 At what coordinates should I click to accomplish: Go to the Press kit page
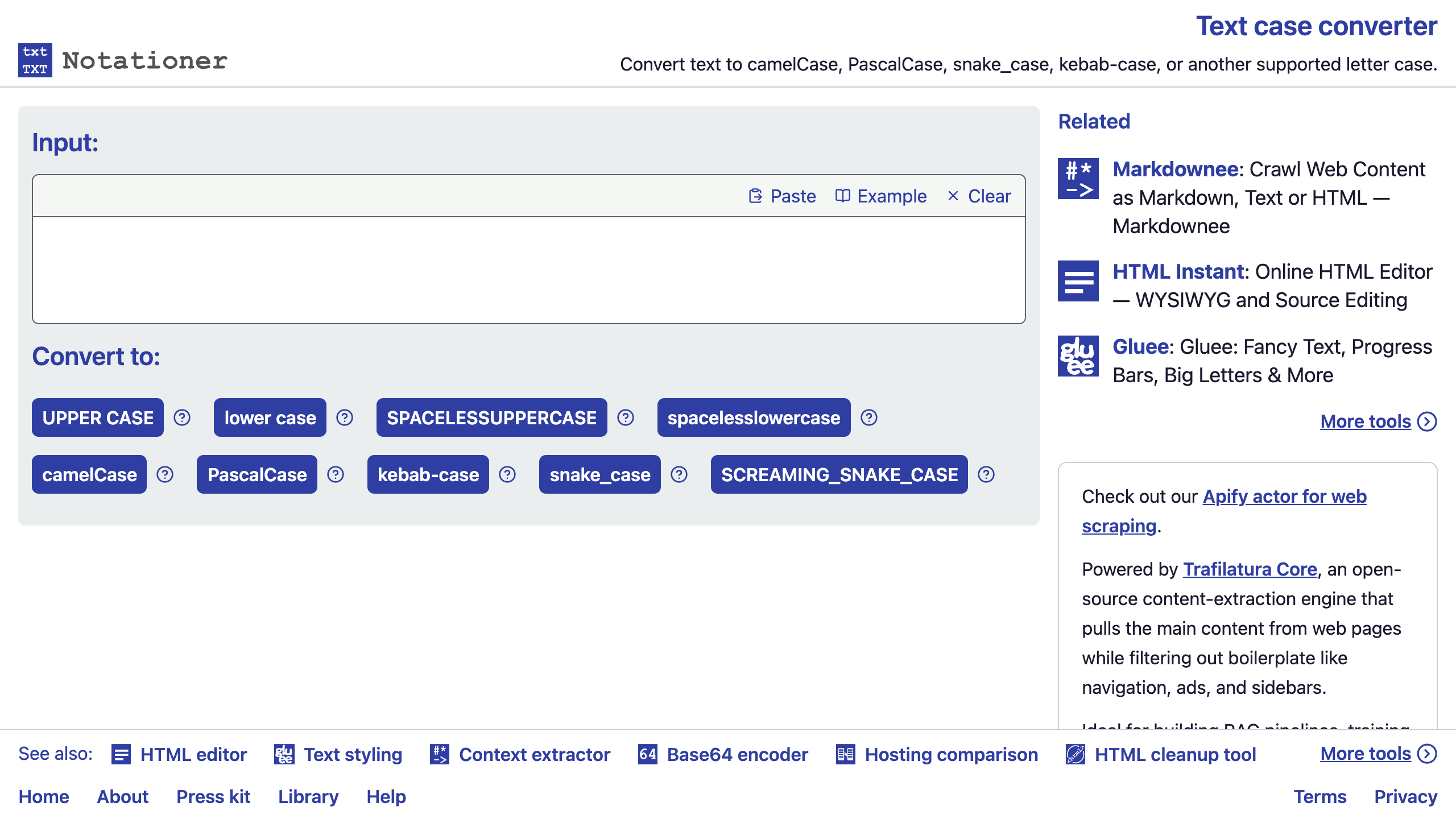[x=213, y=797]
